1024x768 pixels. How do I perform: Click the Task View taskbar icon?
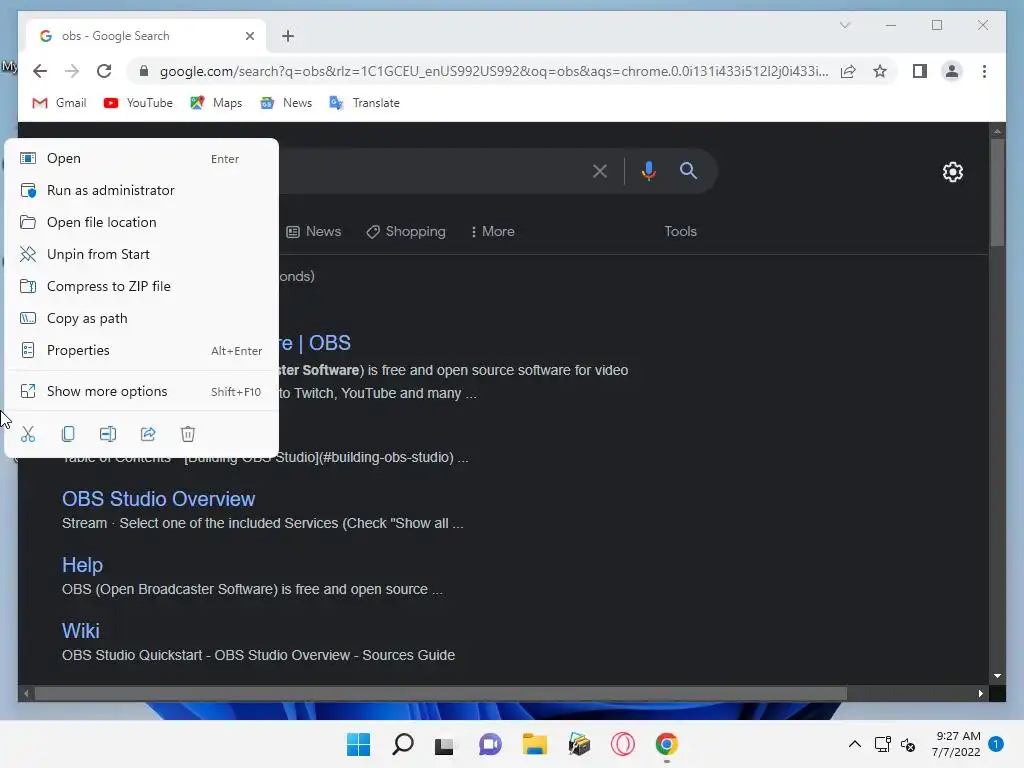coord(445,744)
